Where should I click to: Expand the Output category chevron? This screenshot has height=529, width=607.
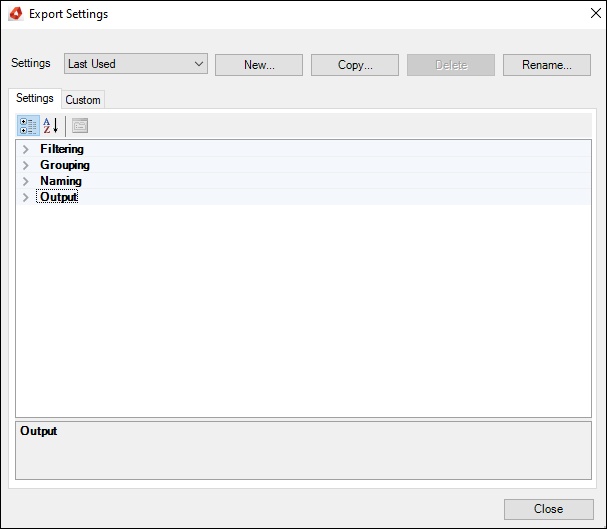(26, 197)
